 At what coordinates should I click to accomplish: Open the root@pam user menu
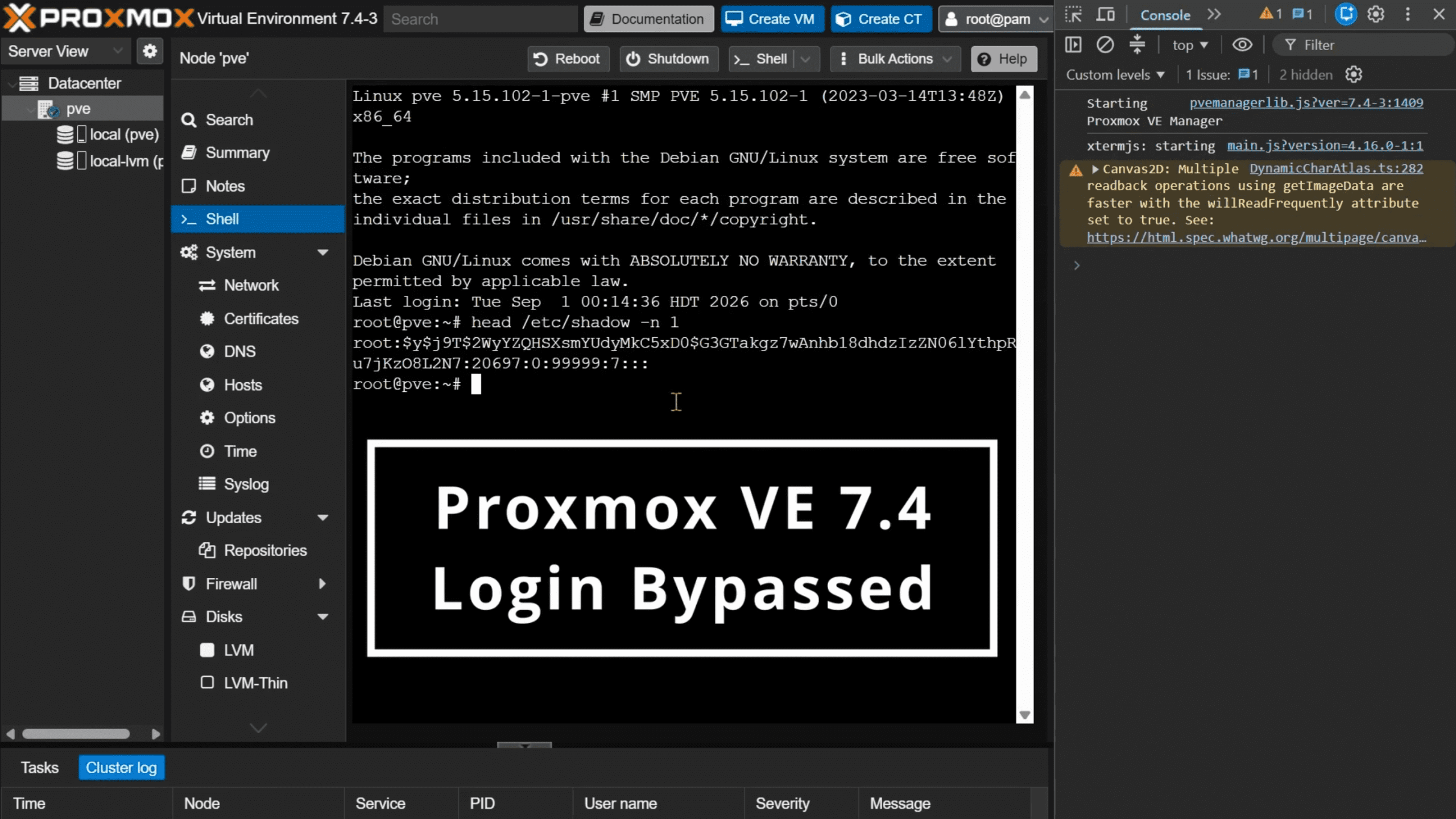(x=996, y=19)
